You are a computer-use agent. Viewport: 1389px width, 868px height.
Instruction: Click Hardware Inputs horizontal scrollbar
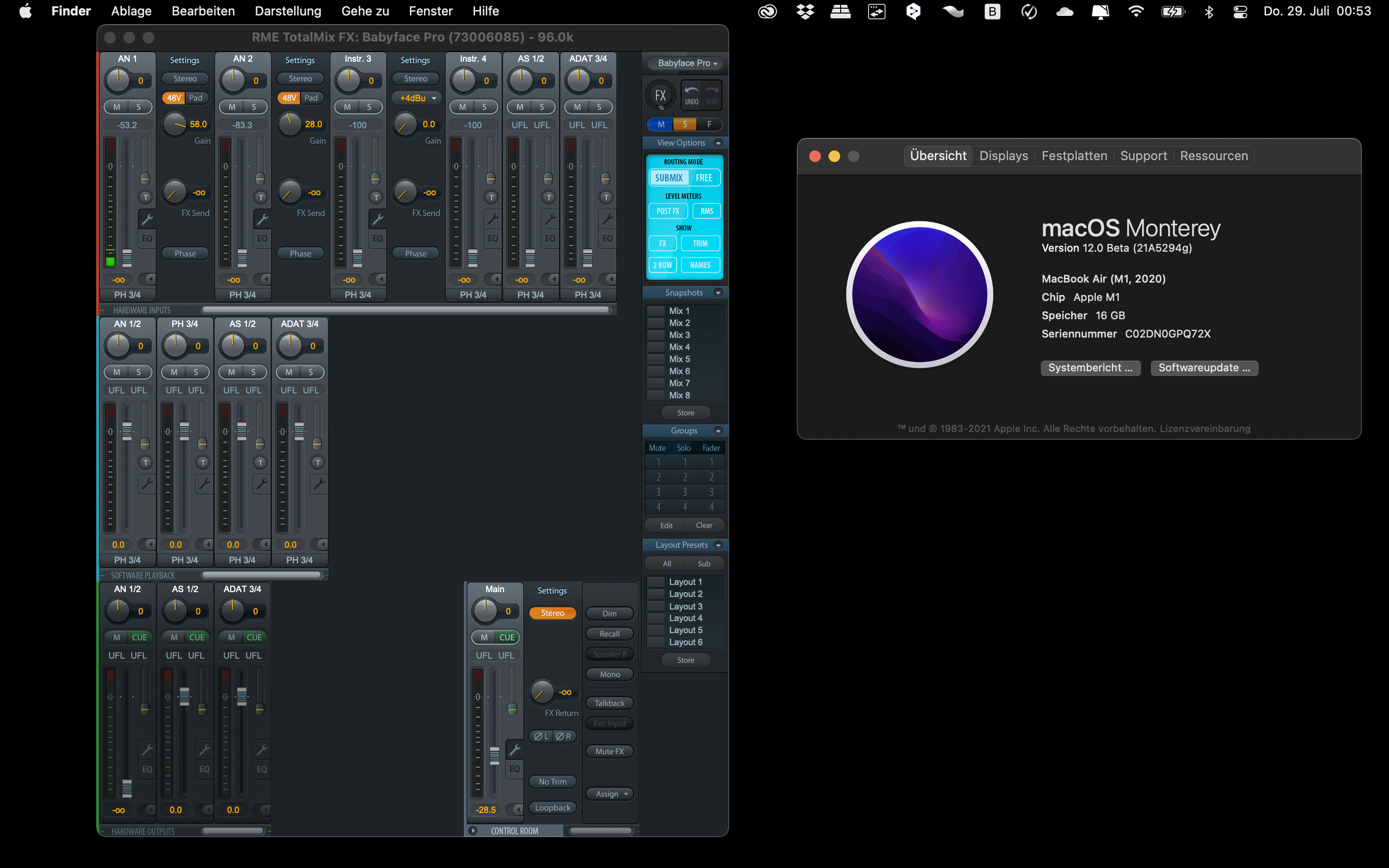click(x=406, y=310)
